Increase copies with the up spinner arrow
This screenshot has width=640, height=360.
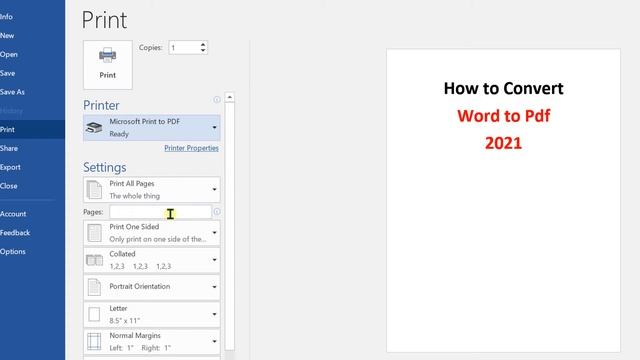pyautogui.click(x=203, y=44)
